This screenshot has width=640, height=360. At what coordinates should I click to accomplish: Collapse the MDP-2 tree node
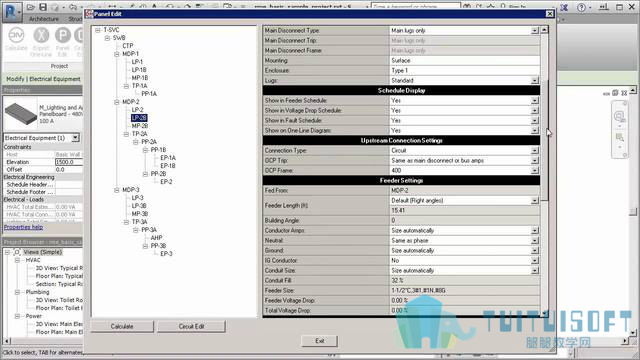point(116,102)
